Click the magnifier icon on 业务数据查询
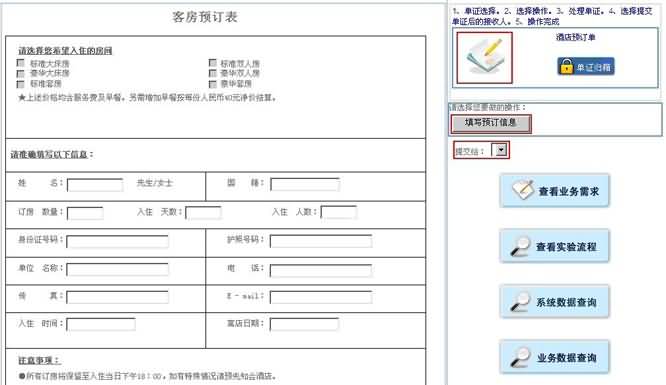Image resolution: width=666 pixels, height=385 pixels. click(520, 357)
